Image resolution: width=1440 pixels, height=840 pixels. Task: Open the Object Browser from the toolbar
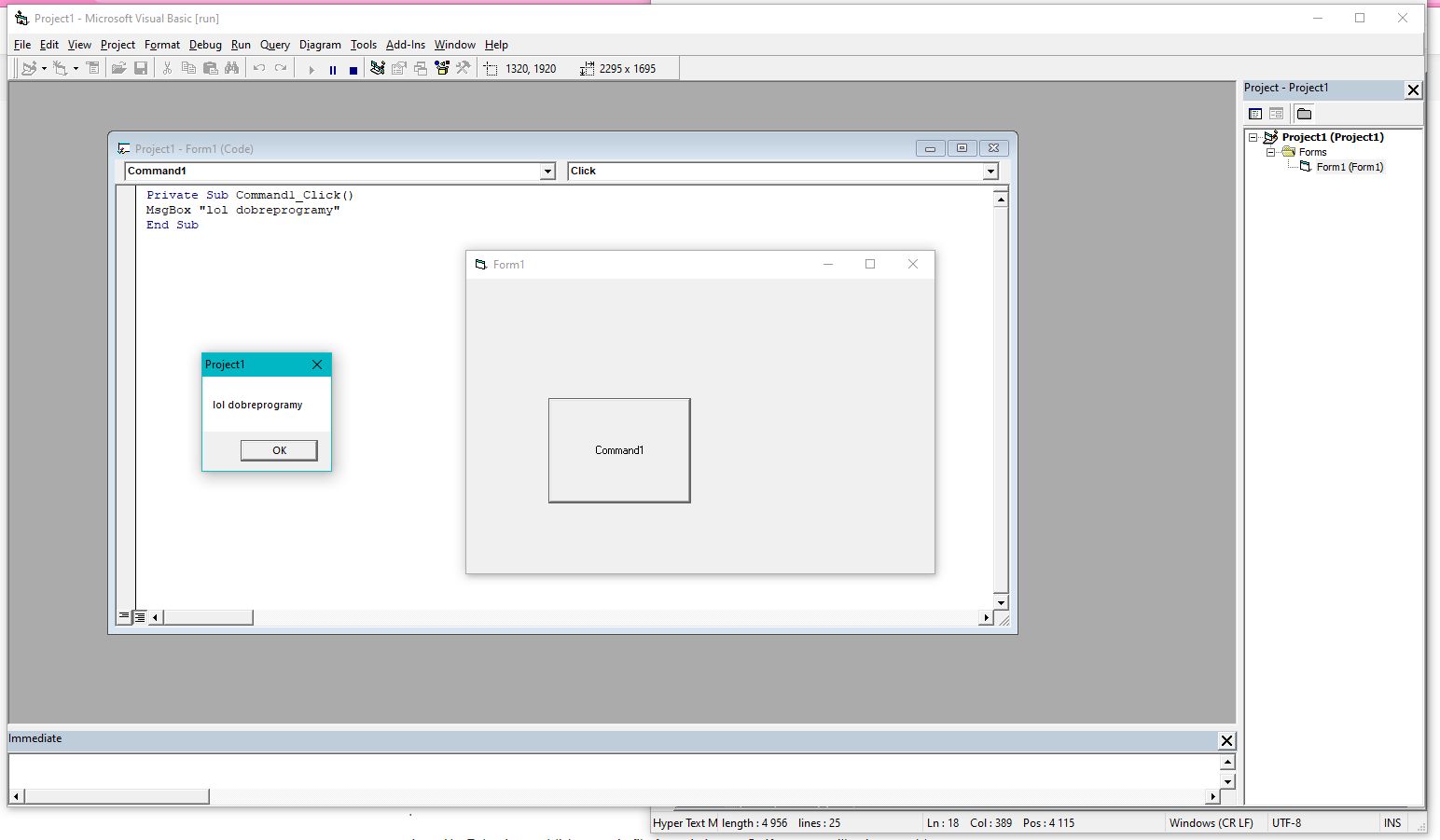tap(442, 67)
